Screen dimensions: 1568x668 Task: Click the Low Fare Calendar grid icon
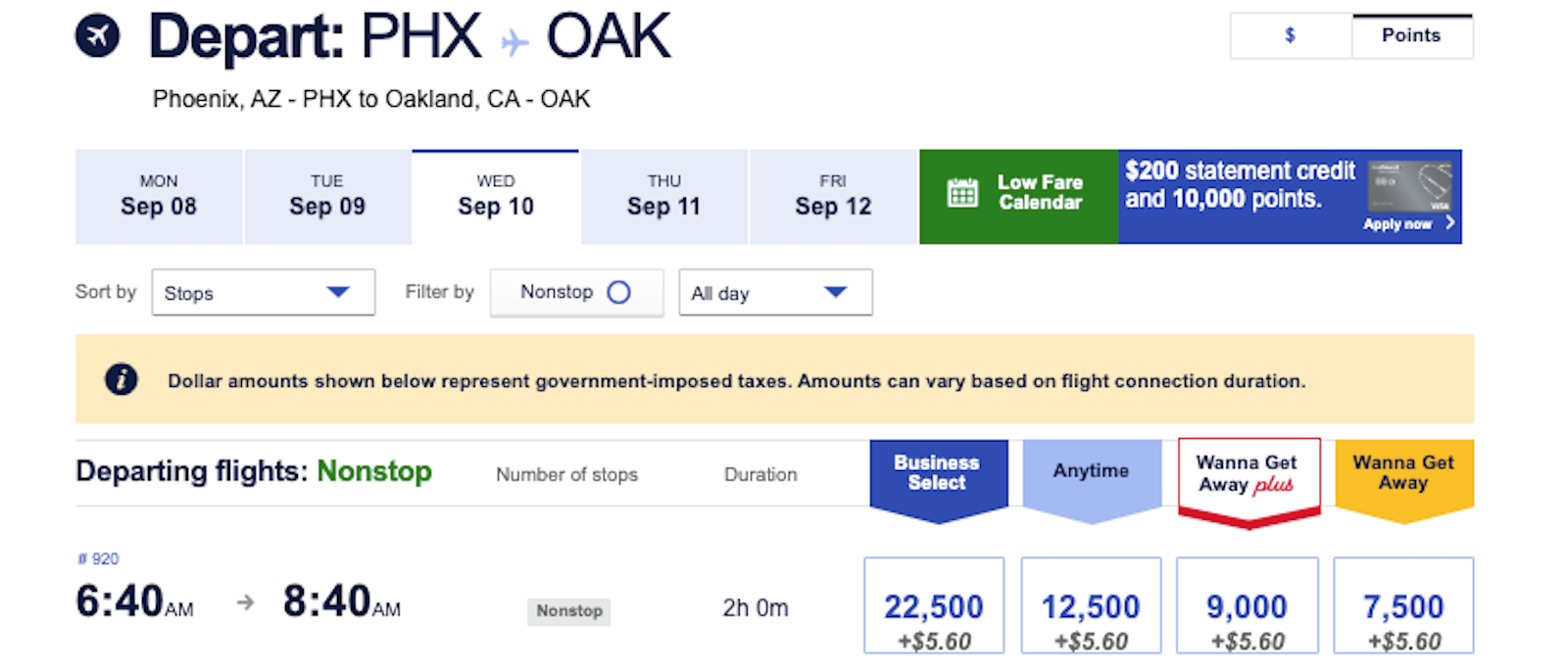tap(962, 193)
